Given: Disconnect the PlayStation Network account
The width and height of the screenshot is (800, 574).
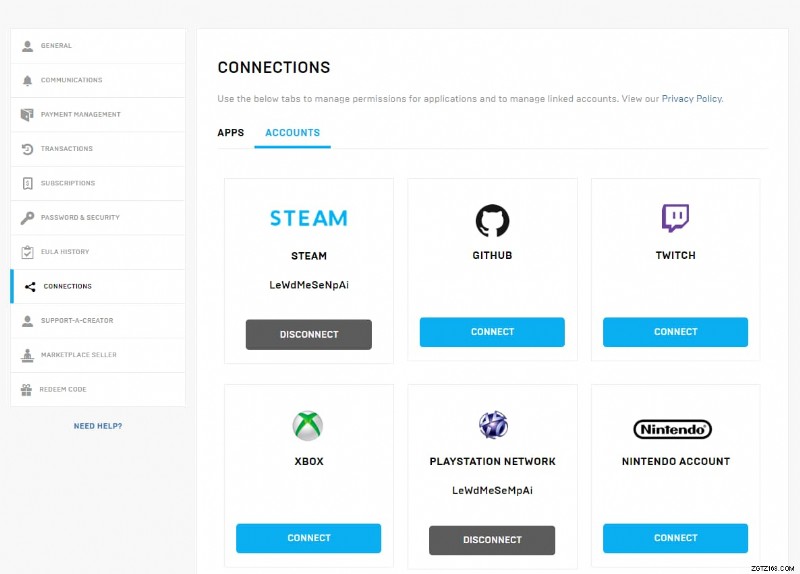Looking at the screenshot, I should [x=492, y=540].
